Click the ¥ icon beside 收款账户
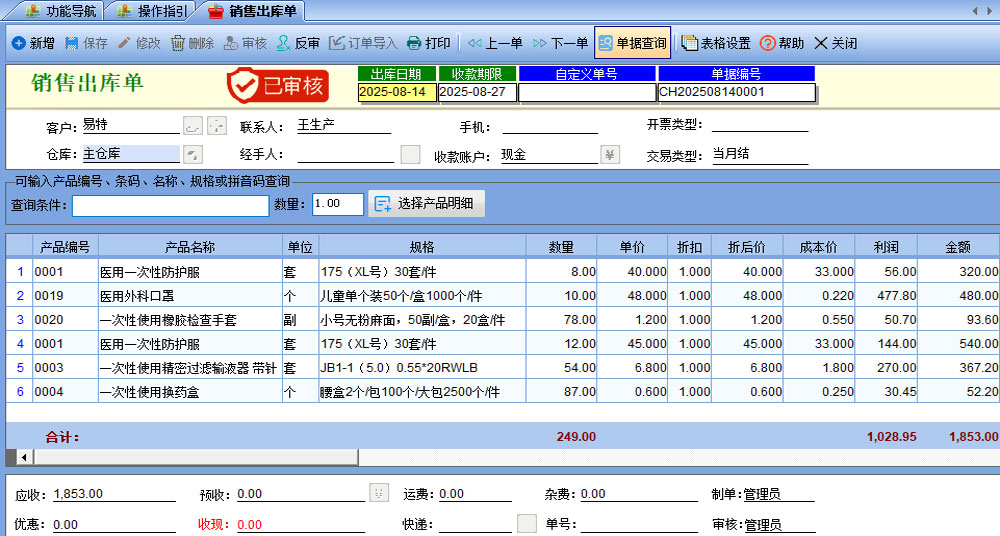Image resolution: width=1000 pixels, height=536 pixels. click(x=610, y=154)
